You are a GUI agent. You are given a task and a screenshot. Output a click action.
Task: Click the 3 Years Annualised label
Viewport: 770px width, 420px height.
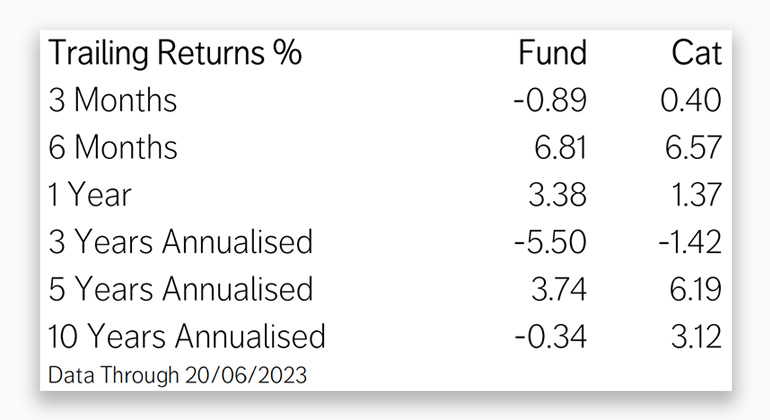[181, 241]
